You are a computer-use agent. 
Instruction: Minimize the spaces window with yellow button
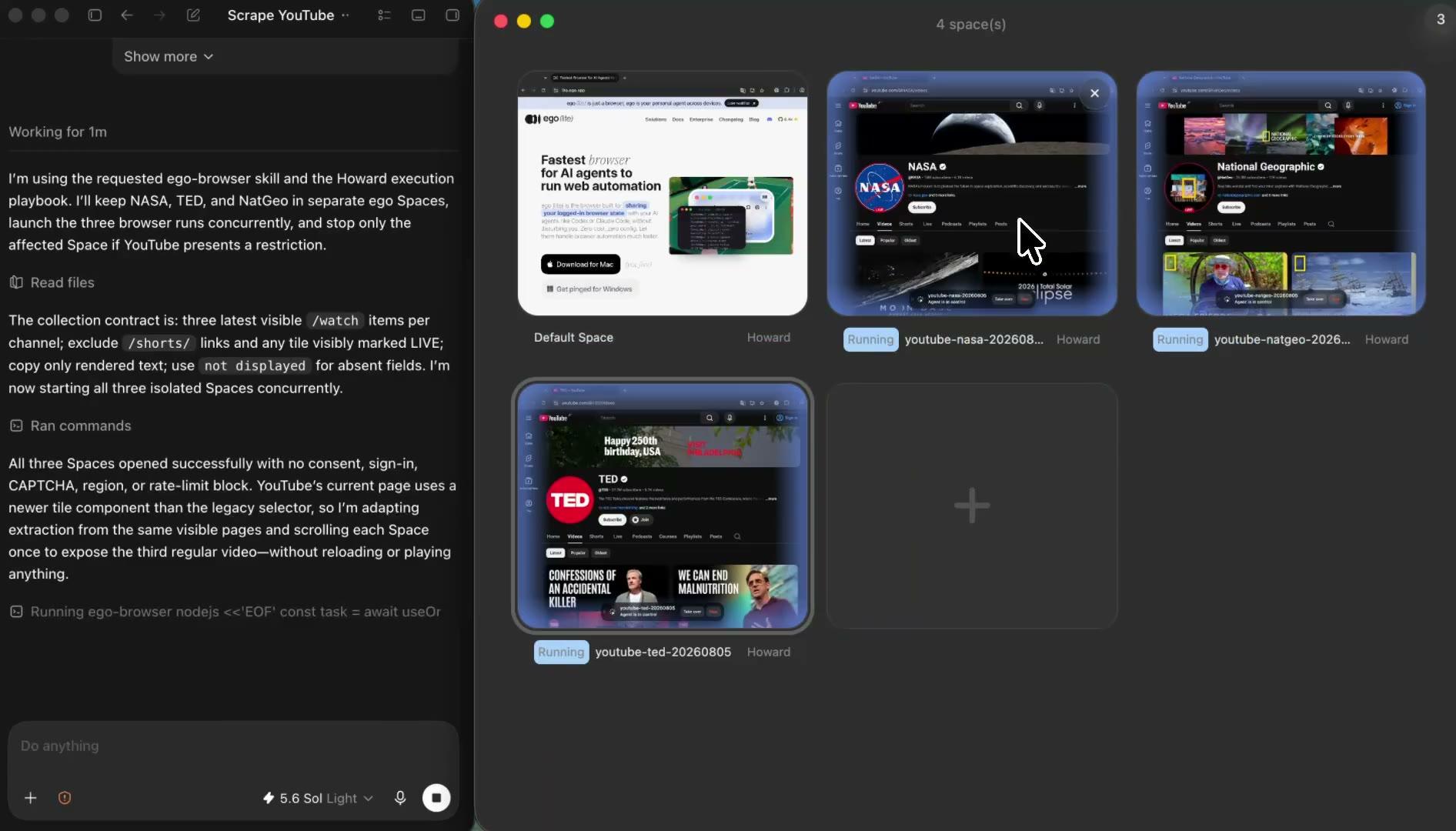[524, 22]
